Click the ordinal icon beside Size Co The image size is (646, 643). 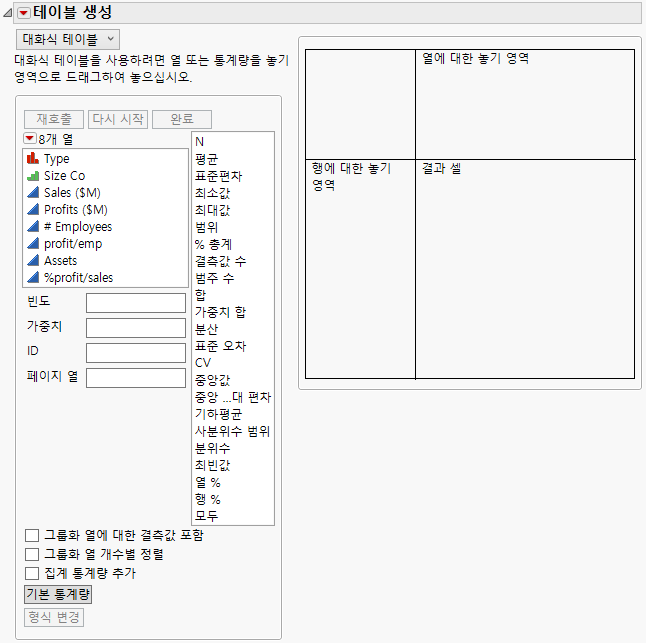point(33,175)
